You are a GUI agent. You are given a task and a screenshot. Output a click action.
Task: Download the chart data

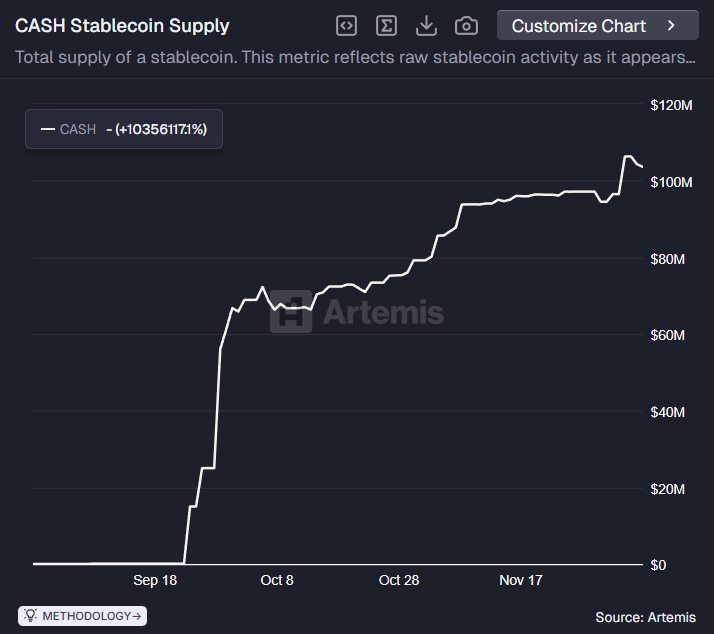(x=426, y=26)
